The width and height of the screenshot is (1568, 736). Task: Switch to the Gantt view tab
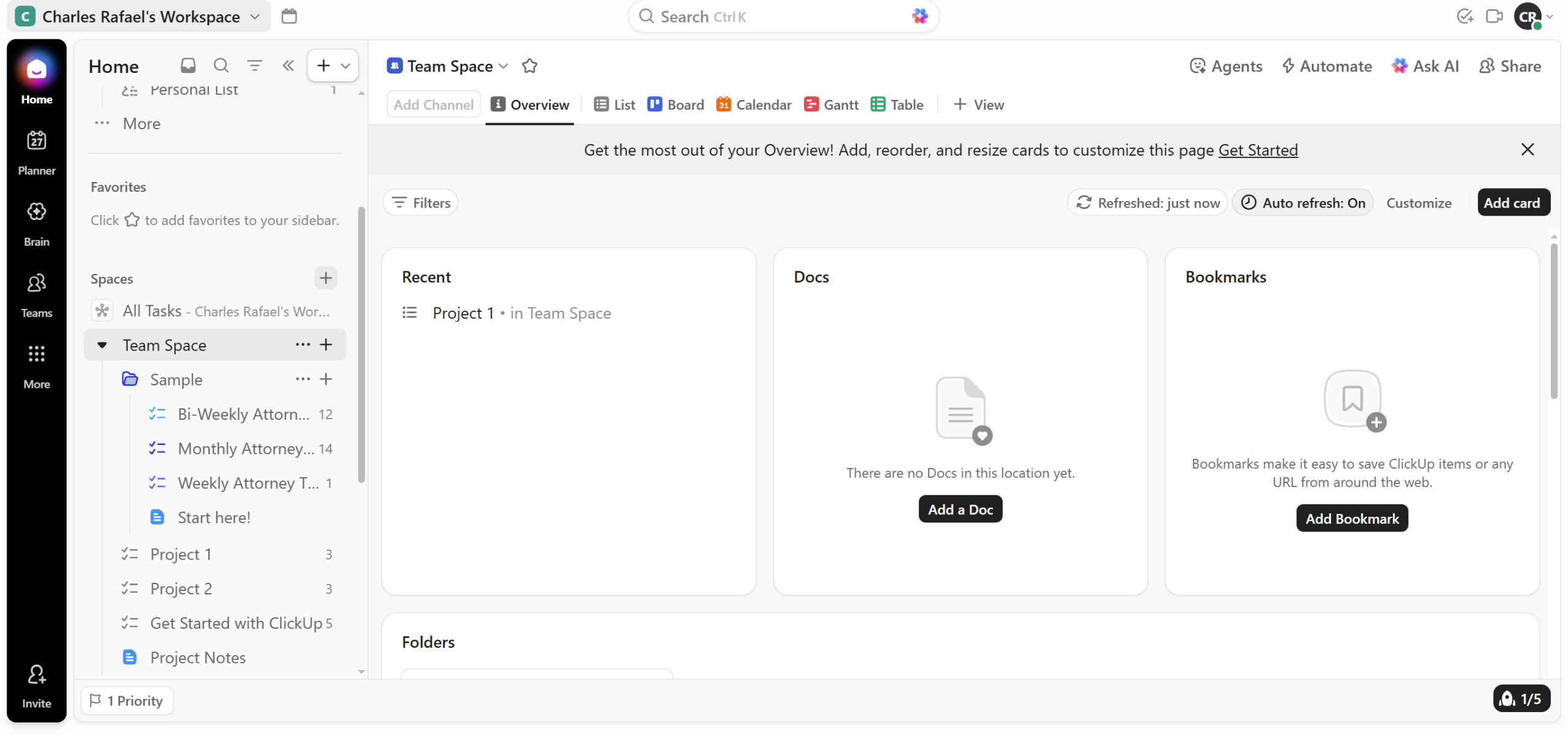point(831,105)
